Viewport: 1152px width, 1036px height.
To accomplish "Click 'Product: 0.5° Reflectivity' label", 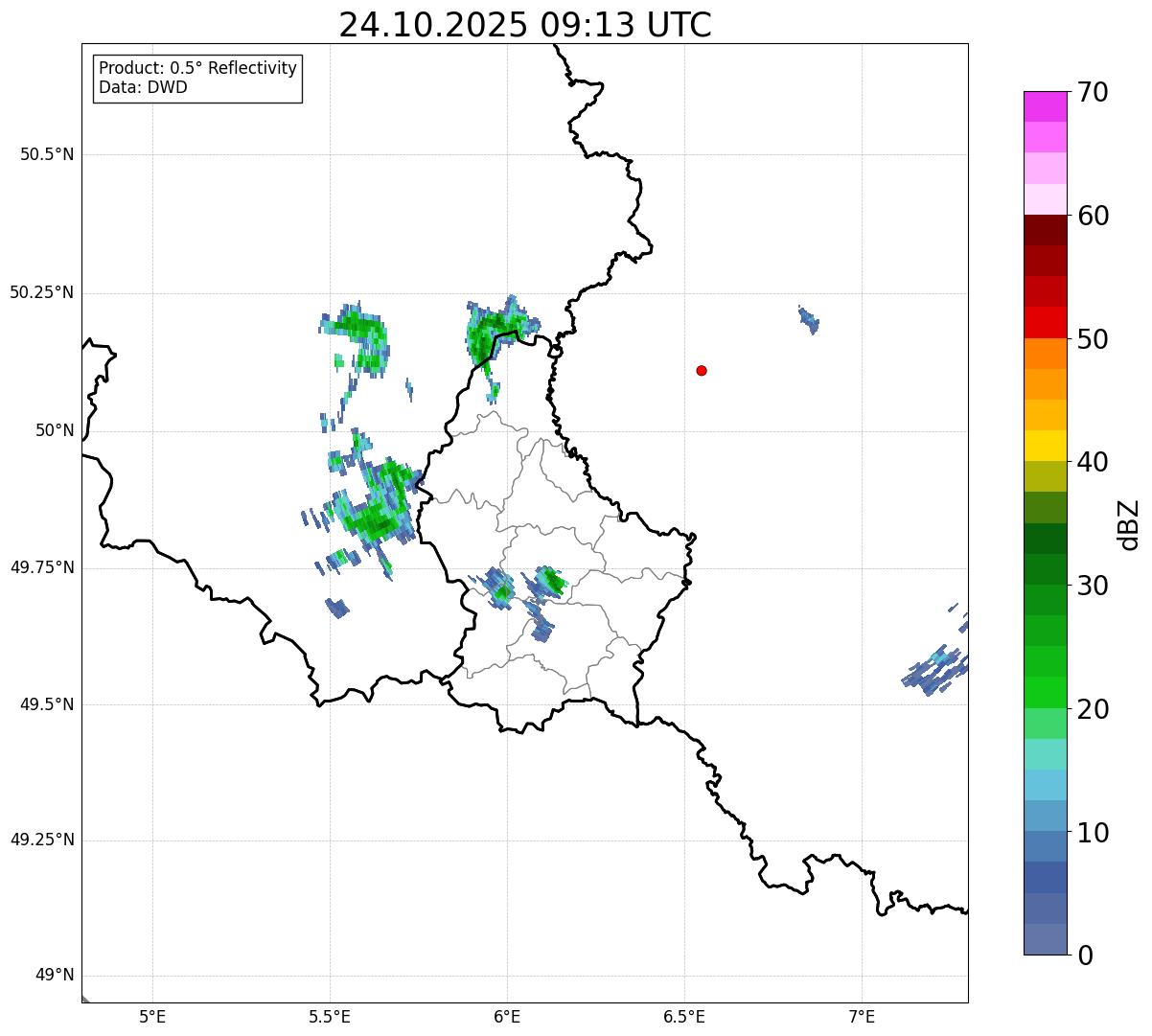I will tap(198, 68).
